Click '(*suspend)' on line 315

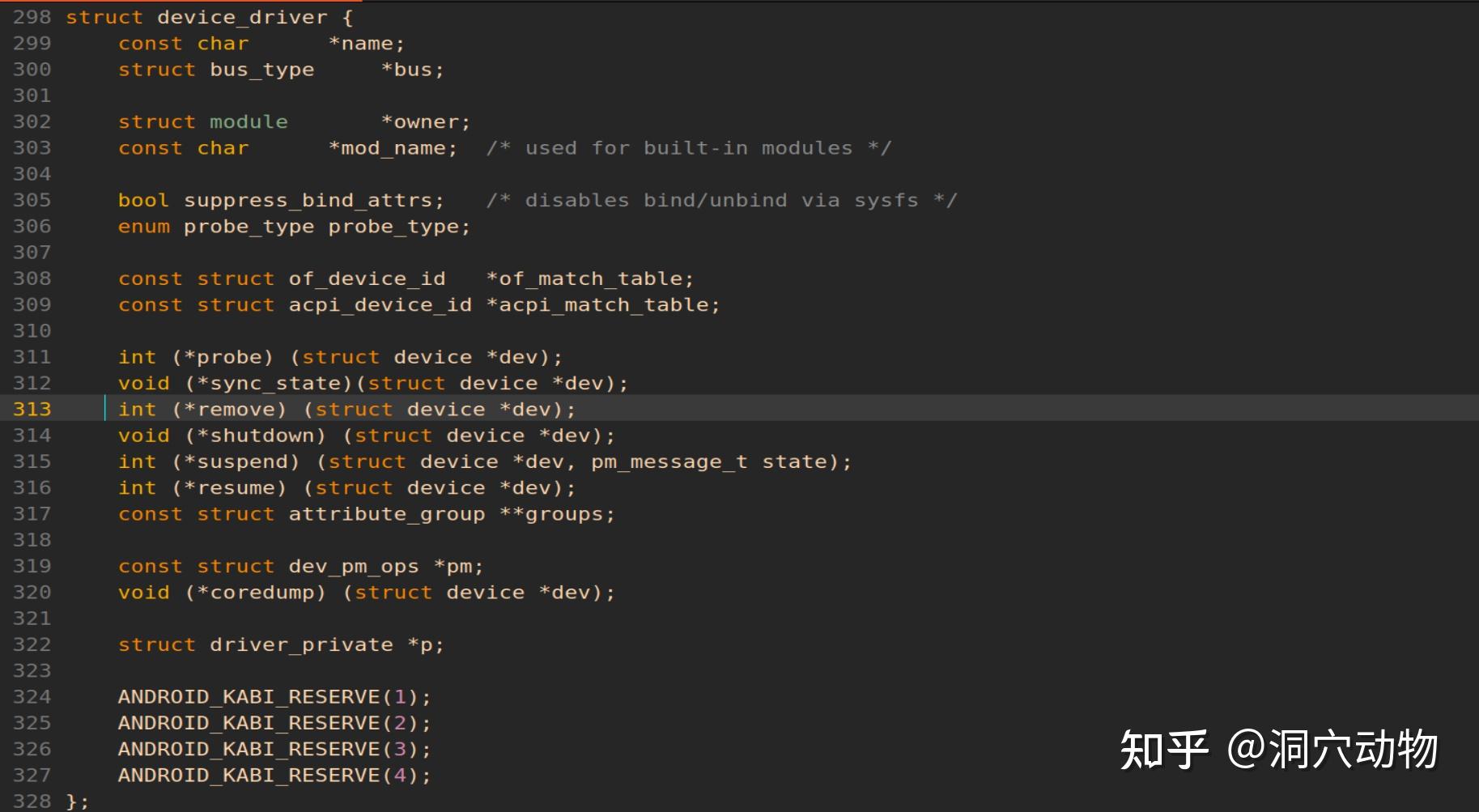click(x=236, y=462)
